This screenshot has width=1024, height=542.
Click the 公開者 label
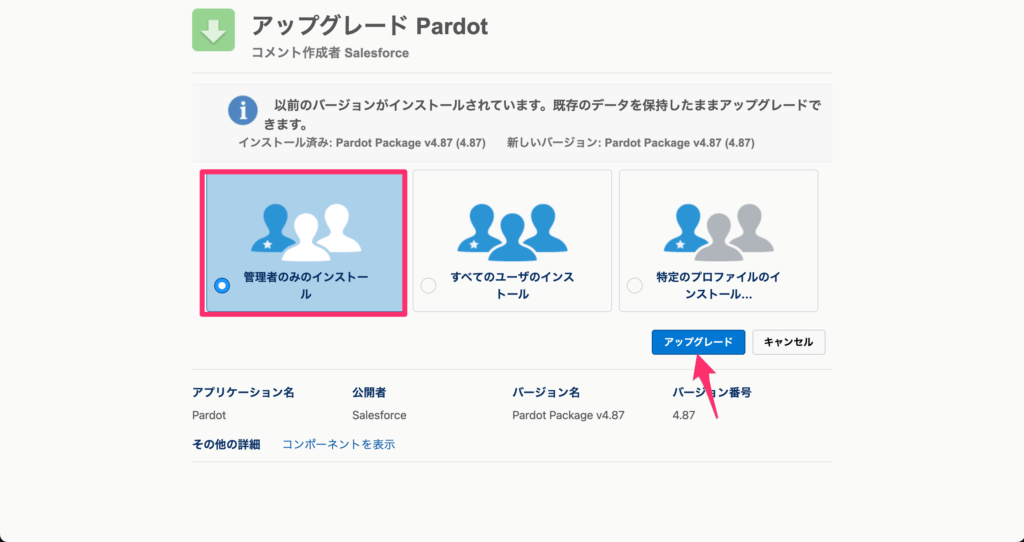coord(369,392)
